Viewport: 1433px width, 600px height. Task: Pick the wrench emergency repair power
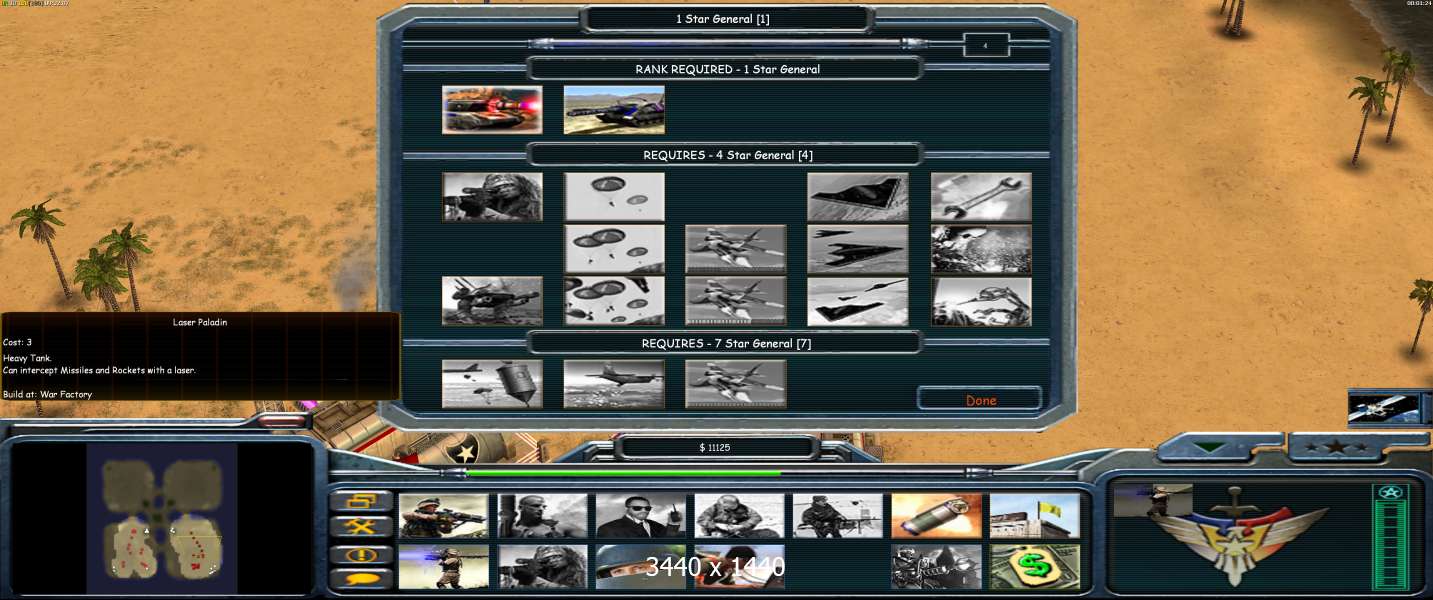(x=980, y=197)
